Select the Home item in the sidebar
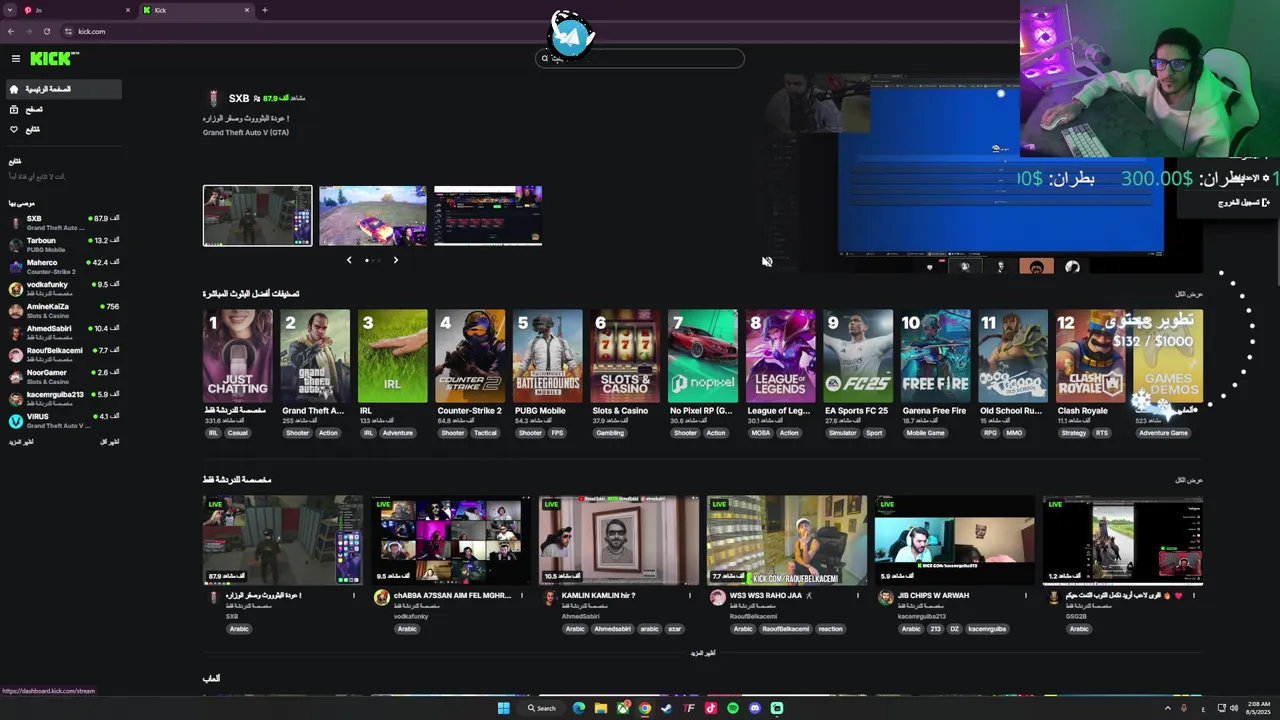This screenshot has height=720, width=1280. click(64, 89)
